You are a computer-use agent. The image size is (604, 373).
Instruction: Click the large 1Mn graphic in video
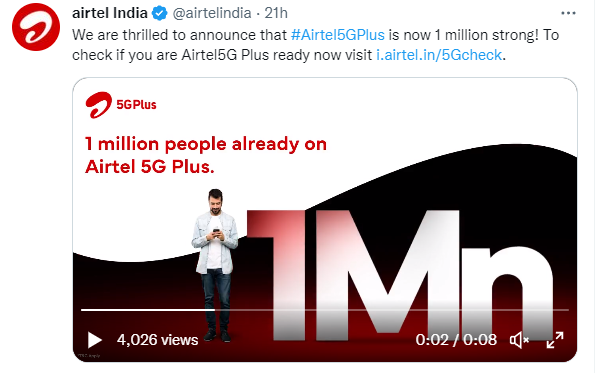[401, 276]
